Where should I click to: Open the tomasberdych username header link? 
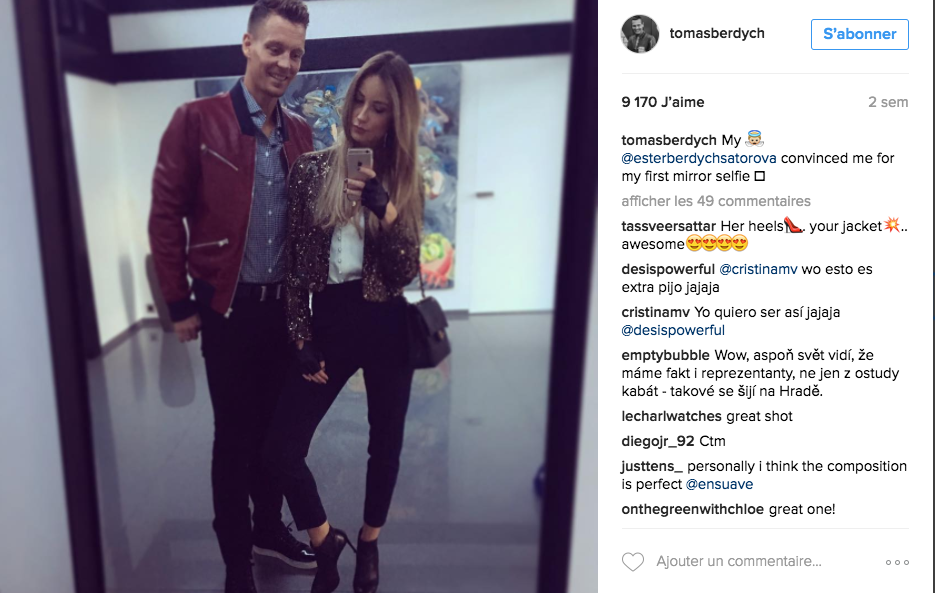(717, 33)
